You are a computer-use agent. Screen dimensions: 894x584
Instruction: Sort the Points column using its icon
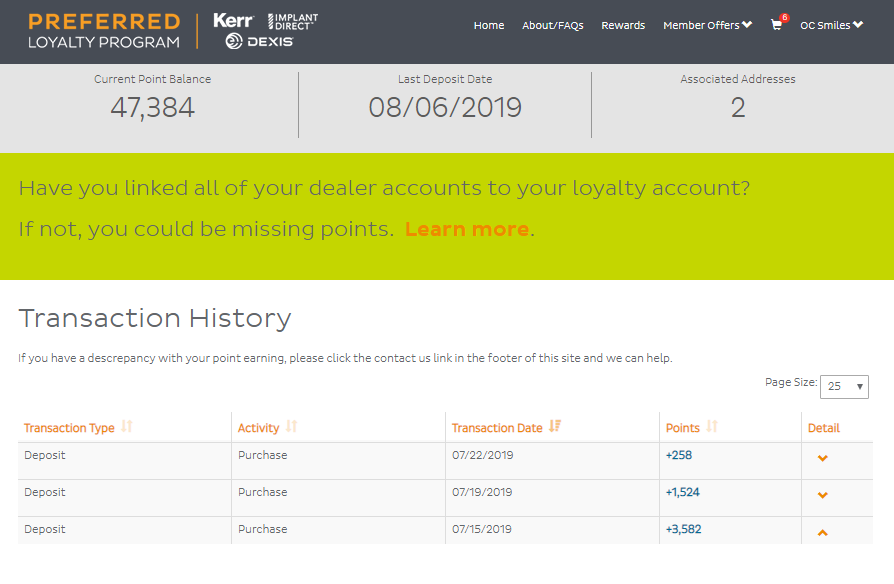point(712,427)
